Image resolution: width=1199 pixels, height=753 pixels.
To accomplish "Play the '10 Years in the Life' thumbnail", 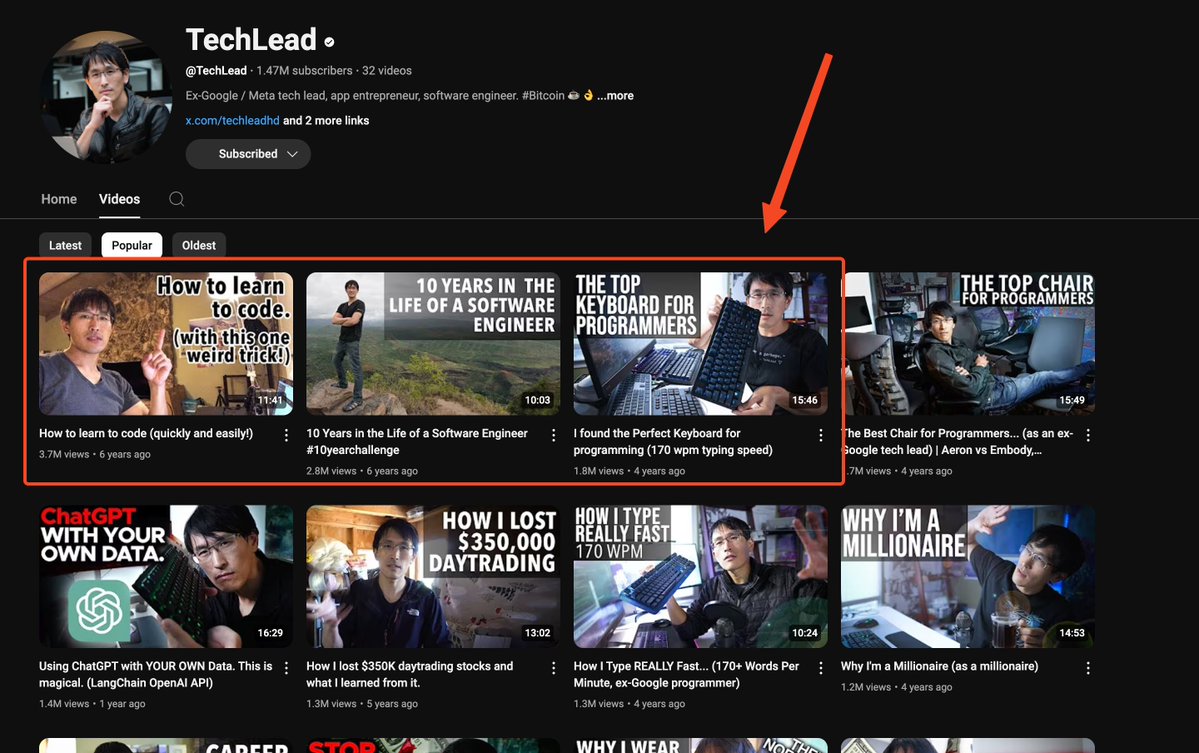I will (434, 344).
